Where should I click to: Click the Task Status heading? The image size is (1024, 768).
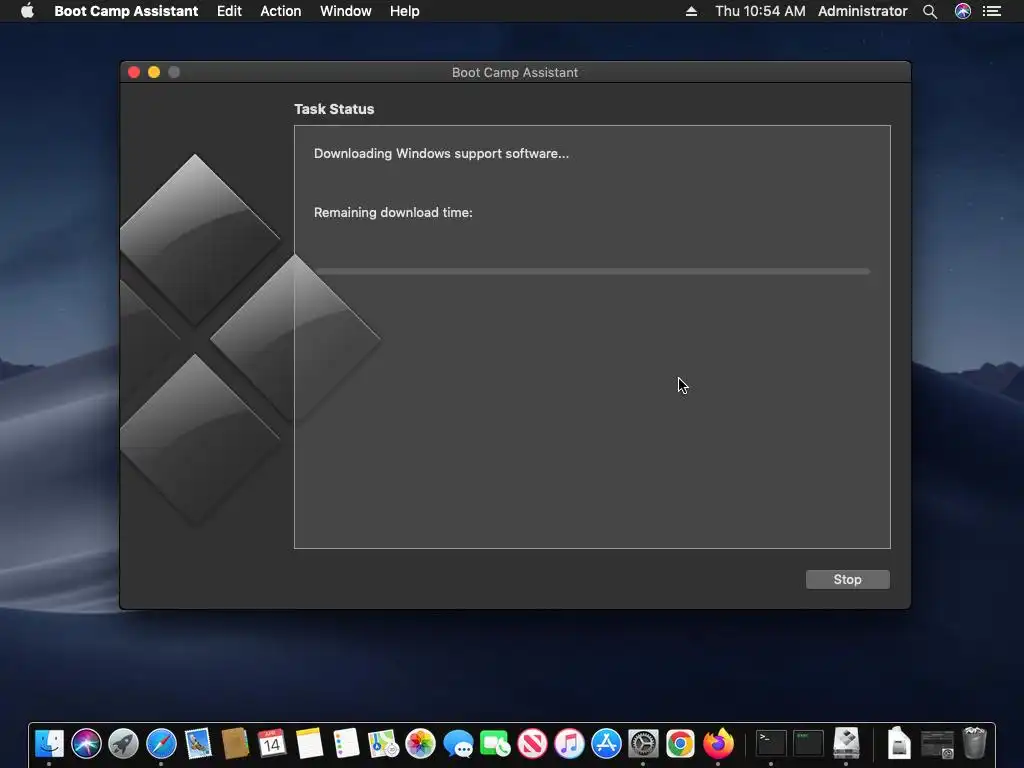pos(334,109)
